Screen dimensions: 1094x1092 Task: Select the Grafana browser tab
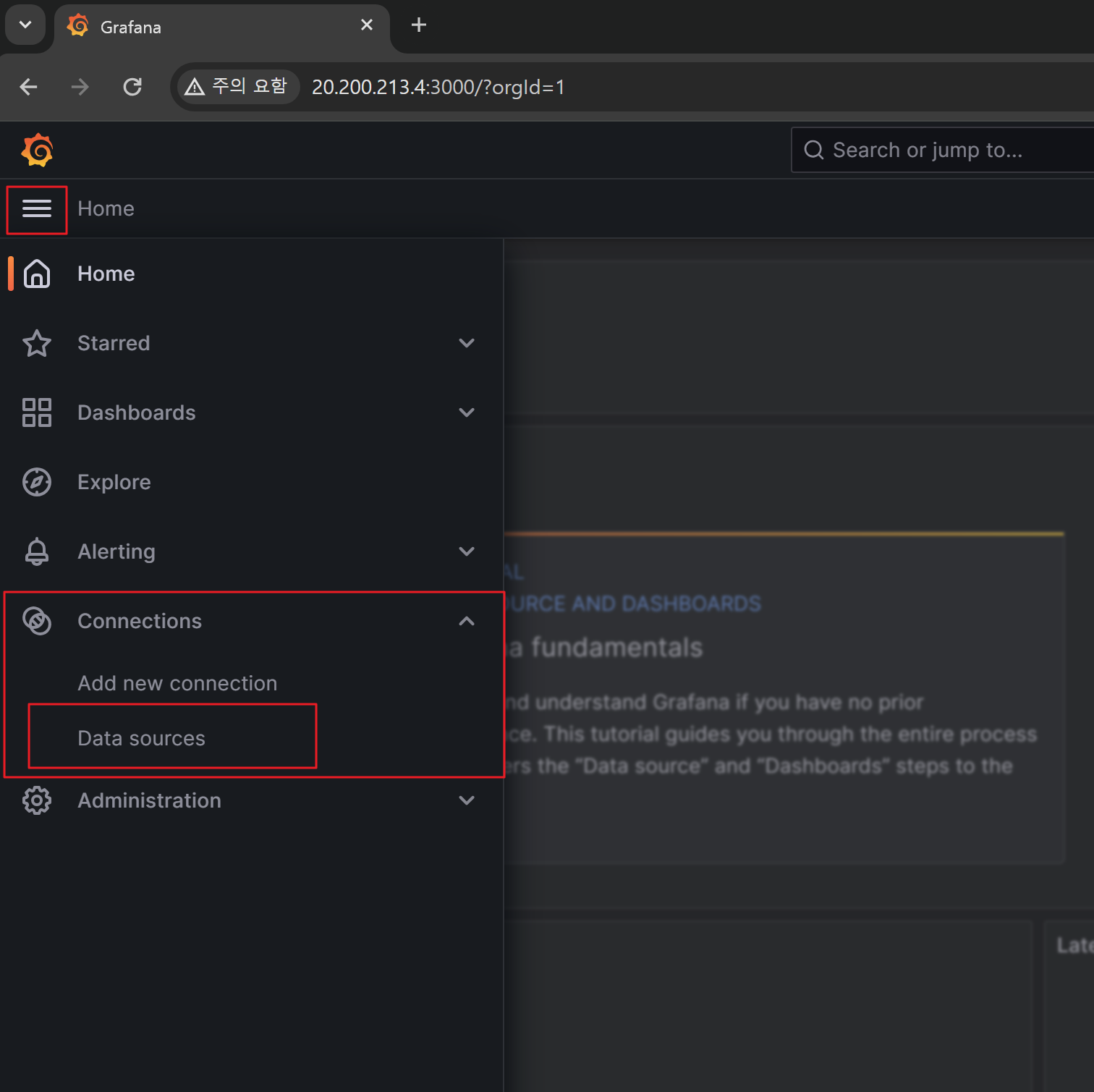click(222, 27)
